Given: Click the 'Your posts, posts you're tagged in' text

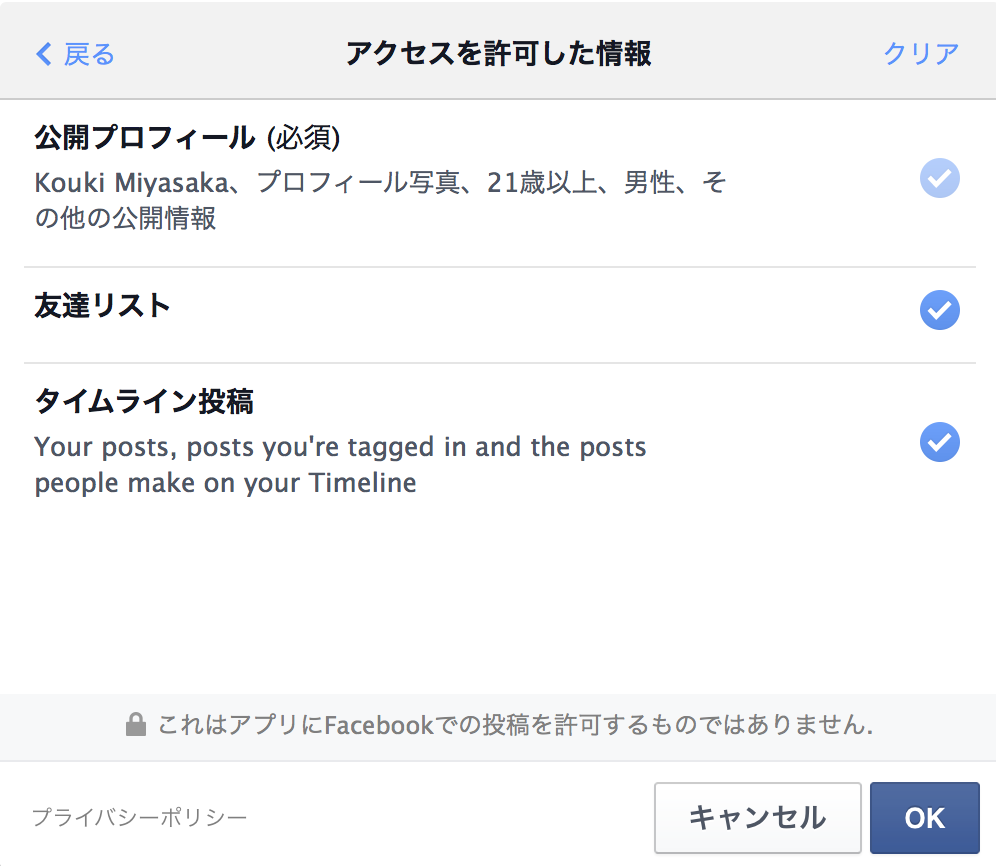Looking at the screenshot, I should (x=340, y=447).
